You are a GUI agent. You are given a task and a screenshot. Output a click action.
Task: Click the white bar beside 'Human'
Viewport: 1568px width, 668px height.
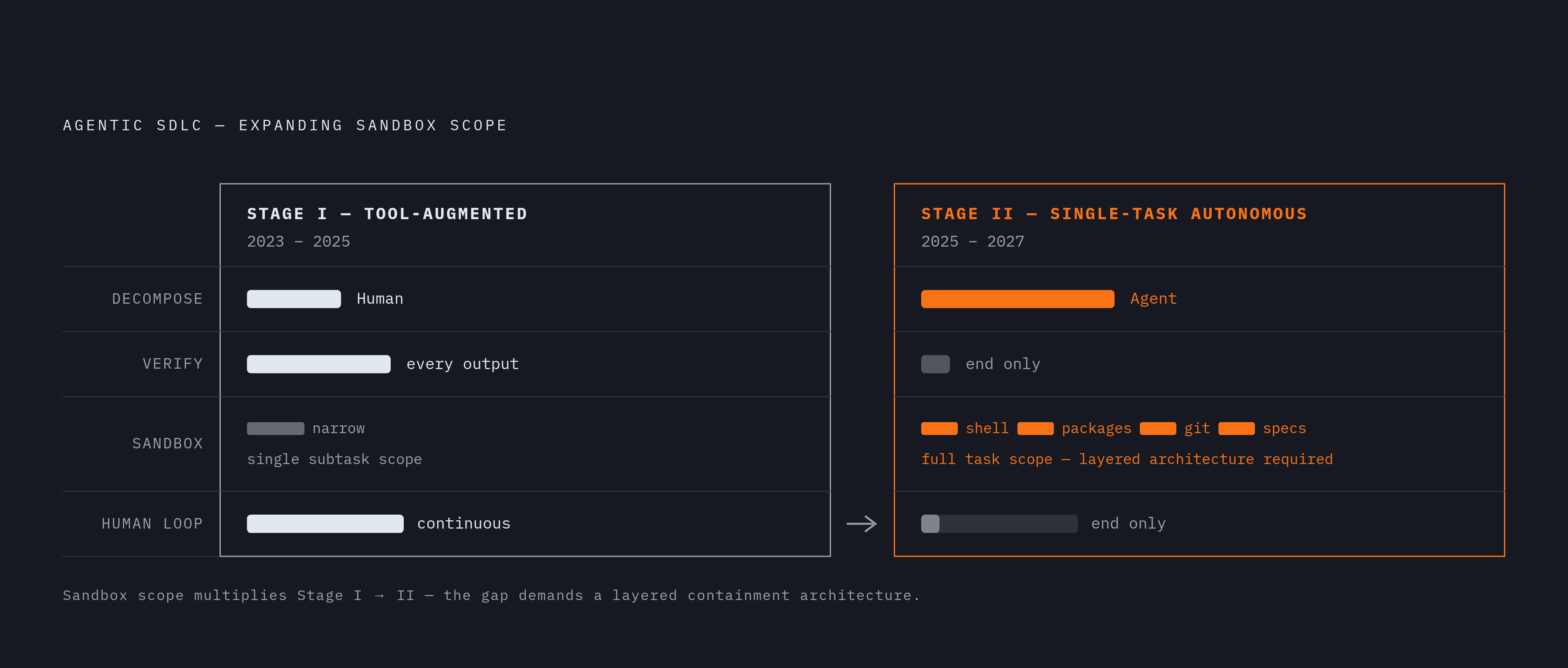(x=294, y=299)
